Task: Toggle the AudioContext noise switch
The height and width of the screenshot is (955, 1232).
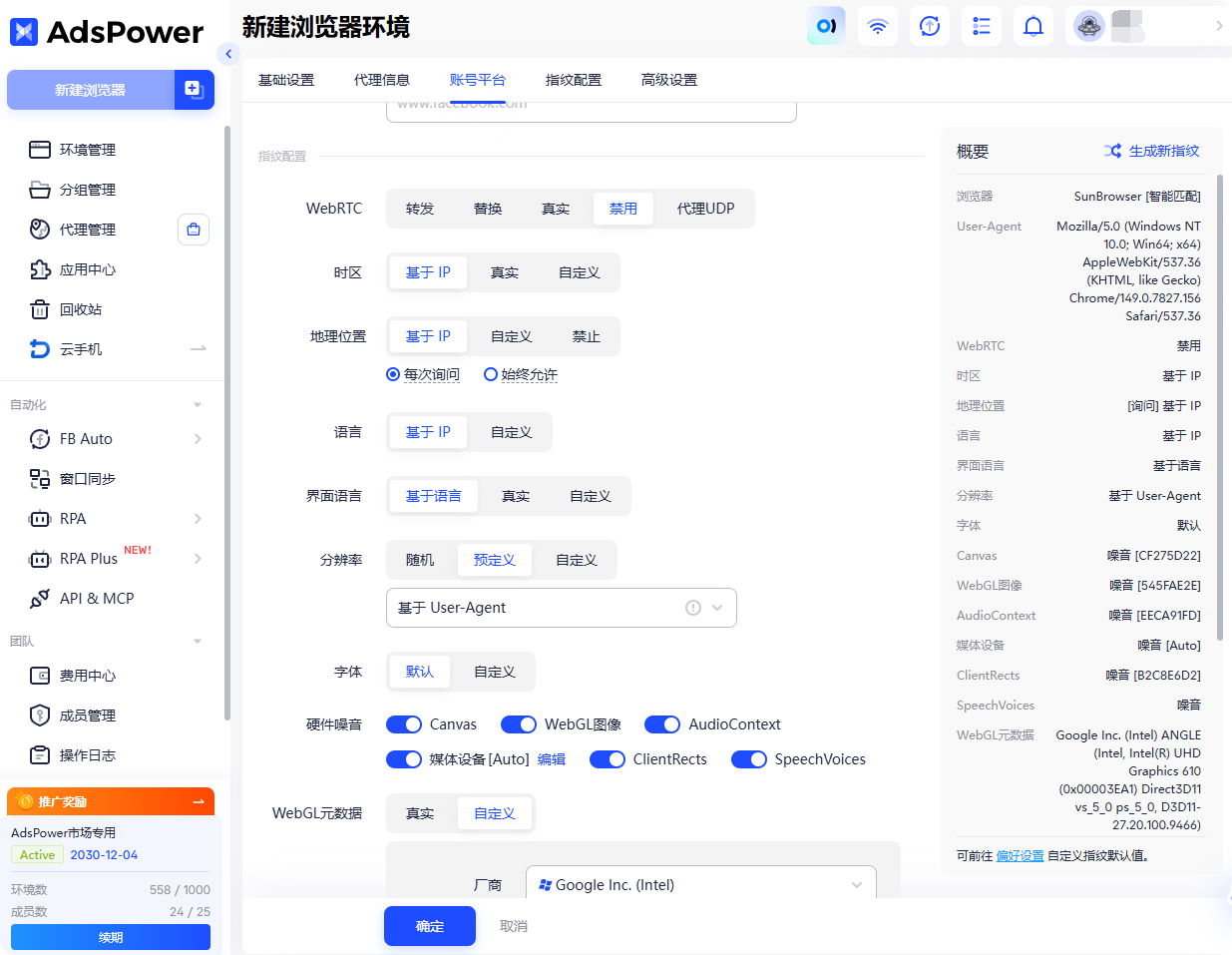Action: click(x=662, y=724)
